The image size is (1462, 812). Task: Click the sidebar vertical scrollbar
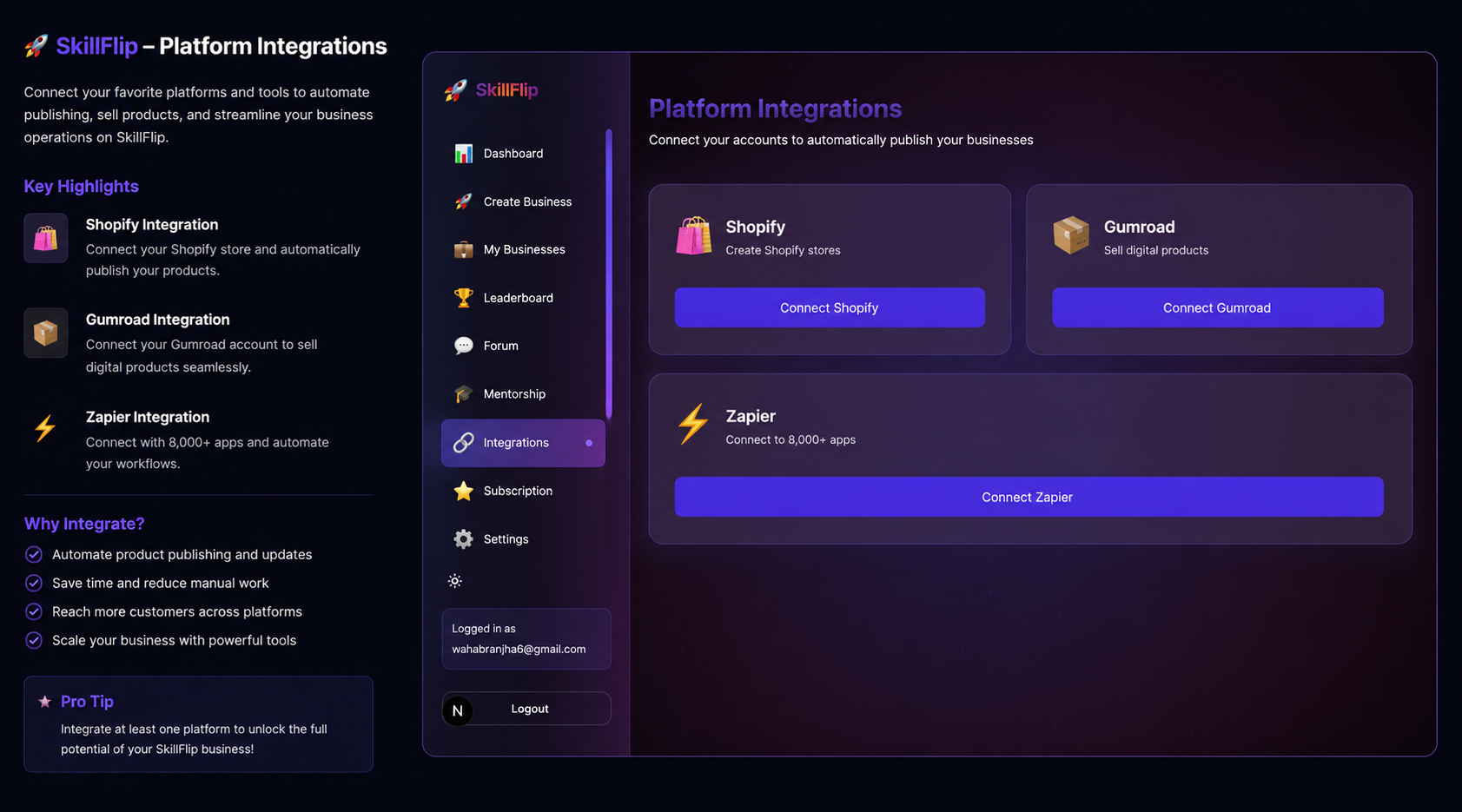point(609,274)
